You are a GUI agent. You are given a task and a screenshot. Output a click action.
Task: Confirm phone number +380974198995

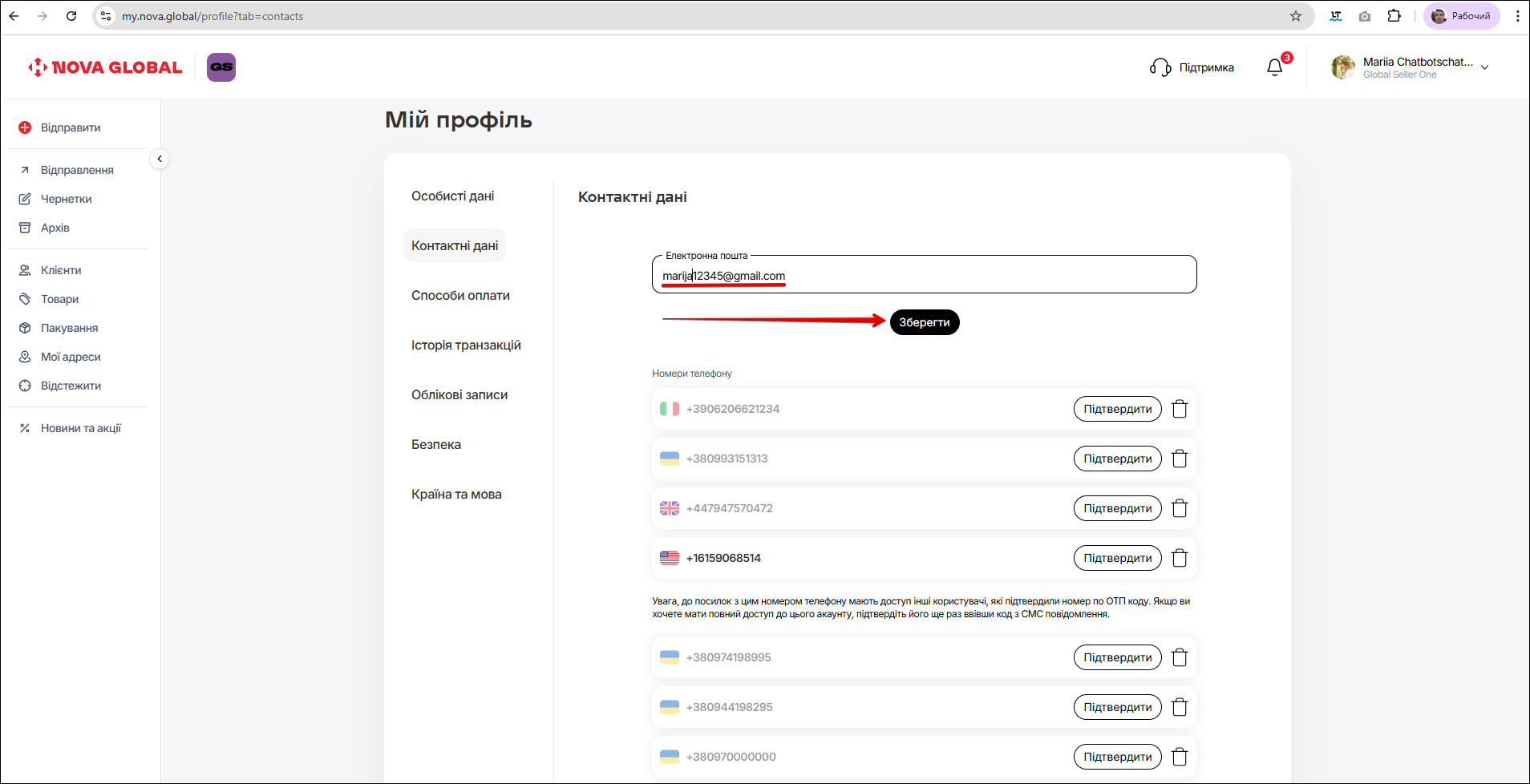(1118, 657)
